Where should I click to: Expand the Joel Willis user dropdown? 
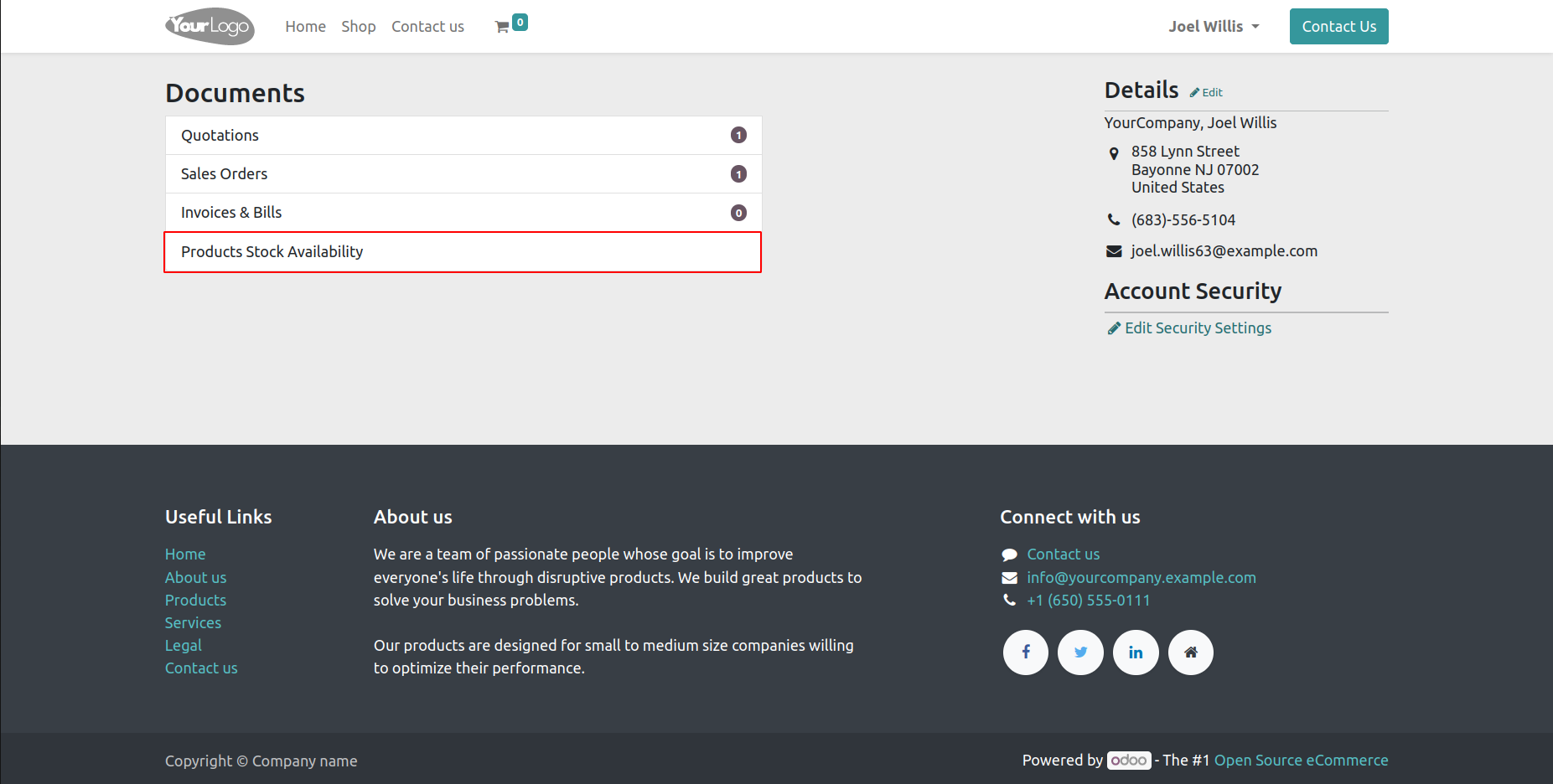[x=1214, y=27]
